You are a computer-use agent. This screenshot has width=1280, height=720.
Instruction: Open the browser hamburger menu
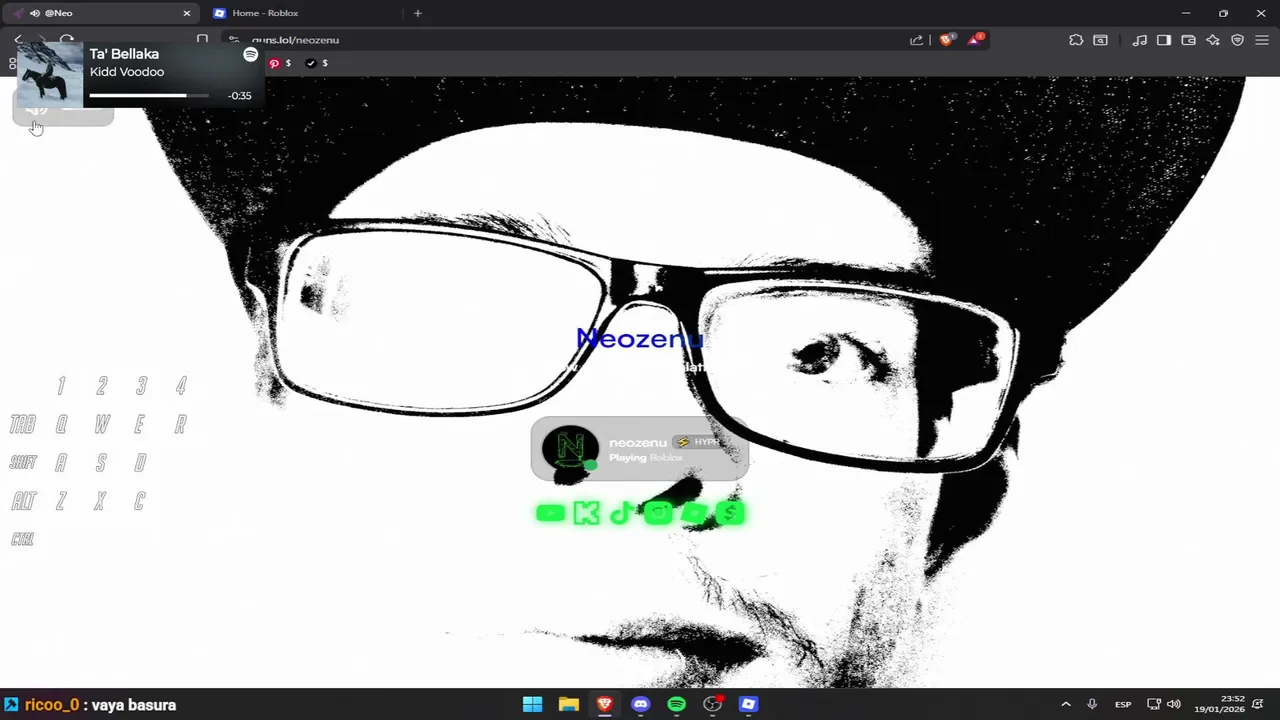(1262, 40)
